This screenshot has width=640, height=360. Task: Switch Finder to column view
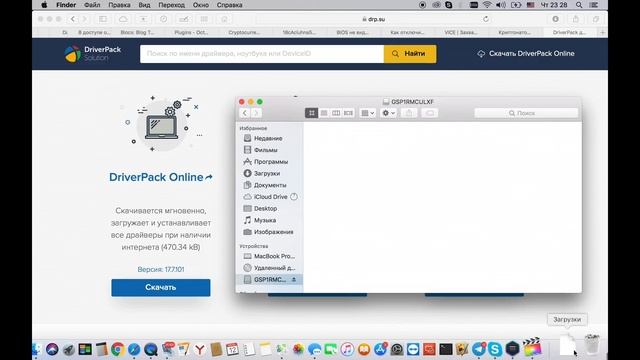pyautogui.click(x=336, y=113)
